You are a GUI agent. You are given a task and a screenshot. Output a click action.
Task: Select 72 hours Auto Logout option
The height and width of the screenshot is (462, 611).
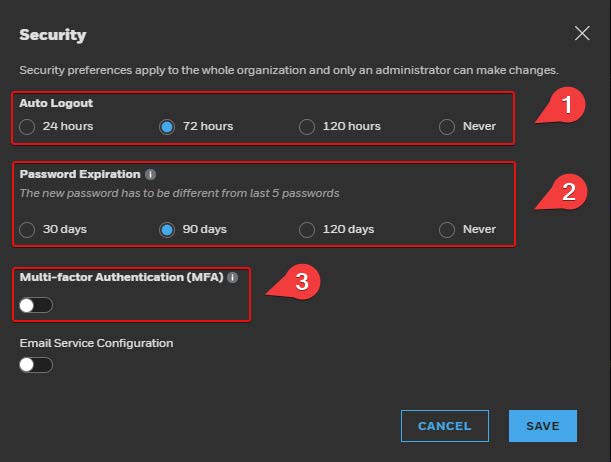(x=167, y=127)
